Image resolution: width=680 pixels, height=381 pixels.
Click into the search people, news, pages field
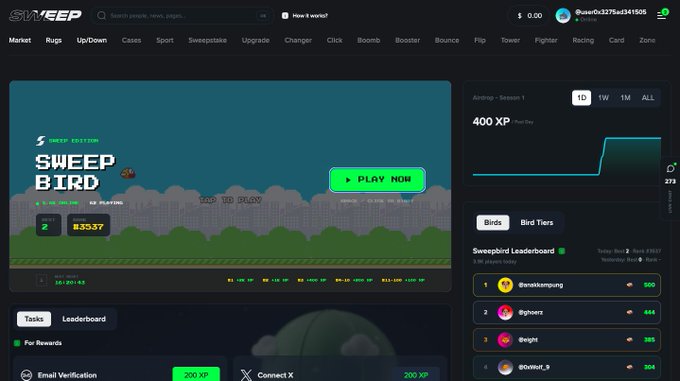coord(182,16)
